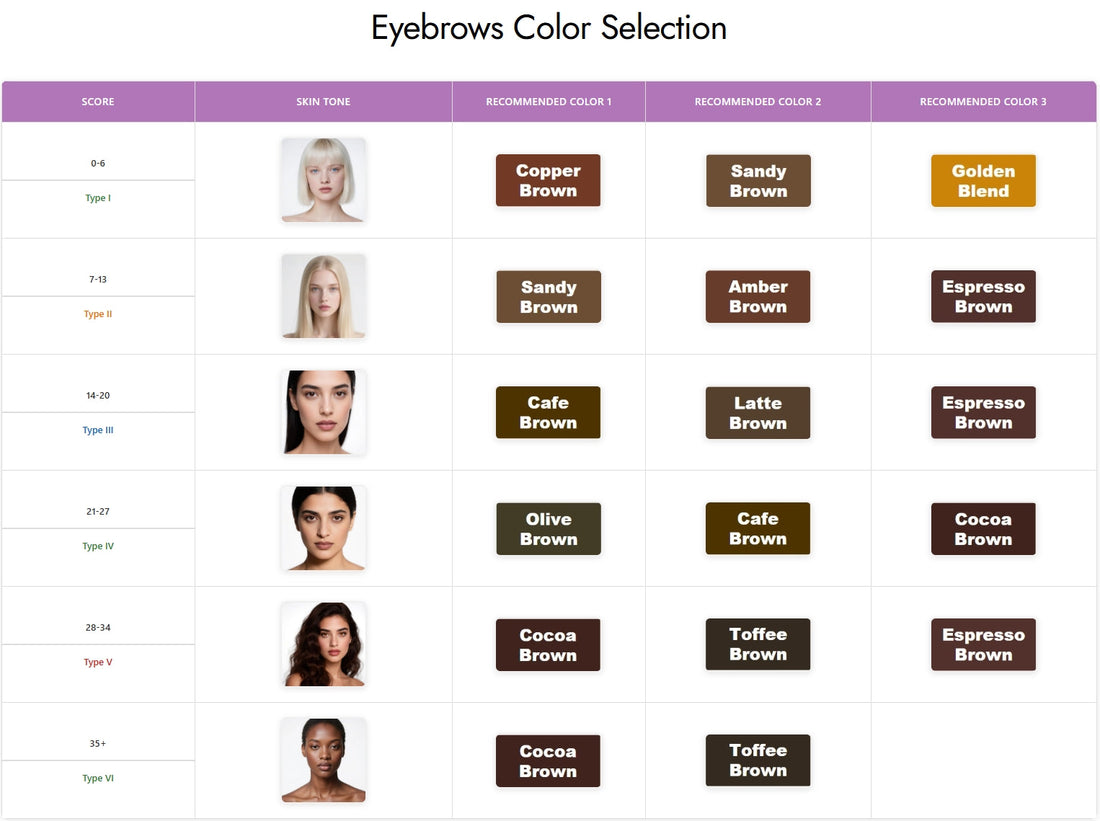Choose Cocoa Brown for score 21-27
The width and height of the screenshot is (1100, 821).
point(983,528)
